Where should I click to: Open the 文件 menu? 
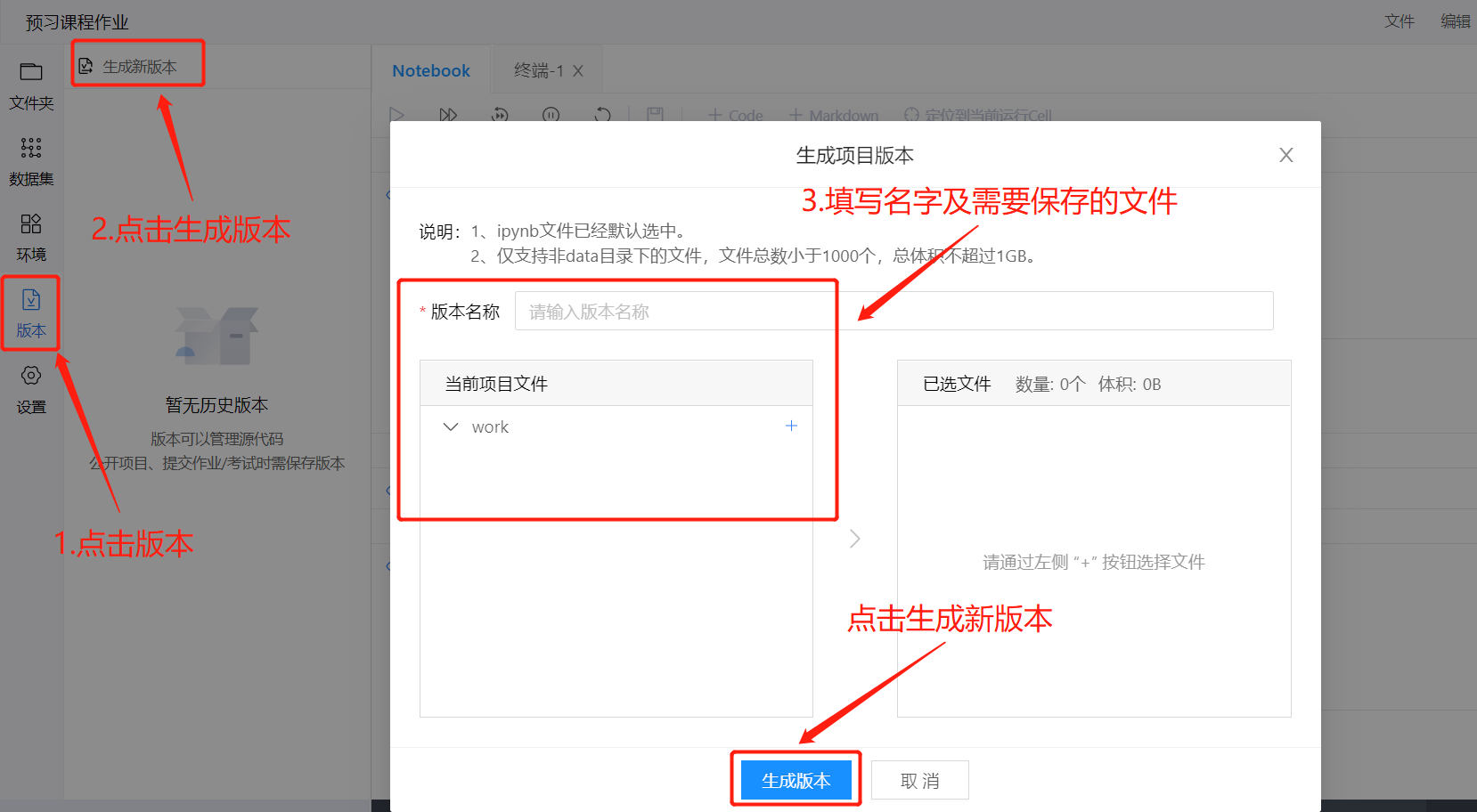pos(1399,21)
